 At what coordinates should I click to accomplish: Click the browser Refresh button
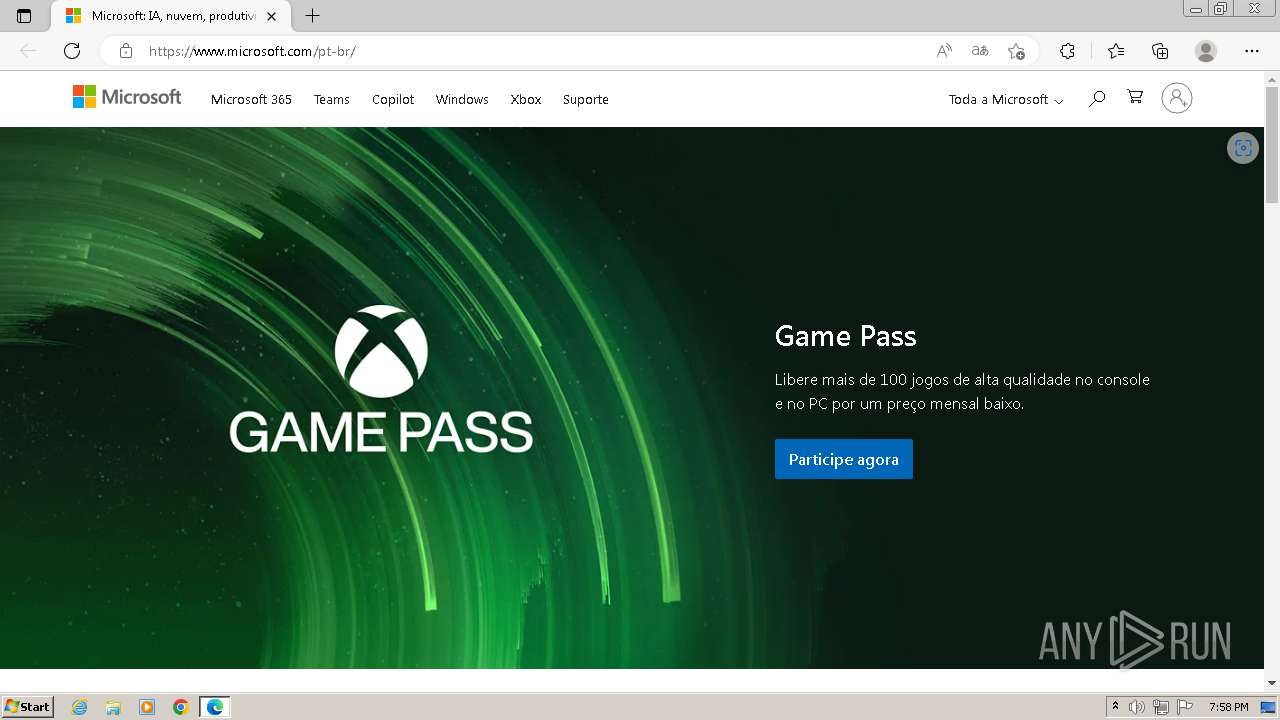(x=72, y=51)
